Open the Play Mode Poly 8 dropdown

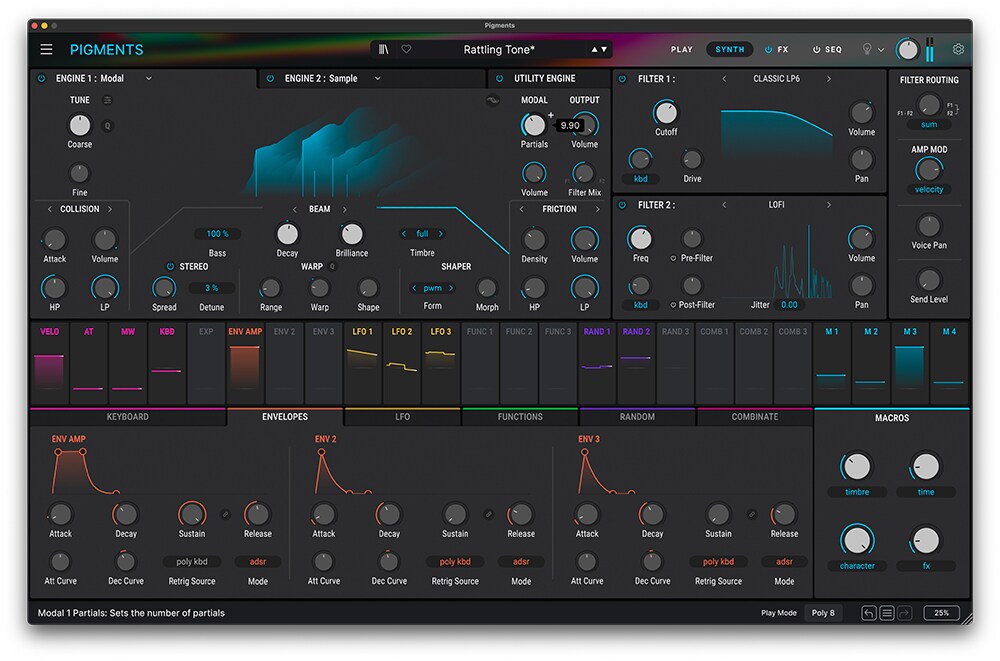pyautogui.click(x=823, y=613)
